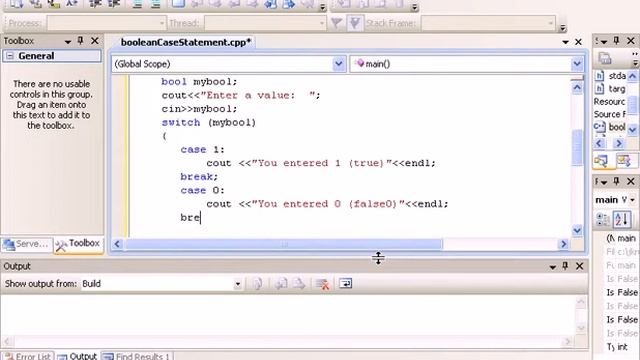Sort properties by category

point(602,220)
